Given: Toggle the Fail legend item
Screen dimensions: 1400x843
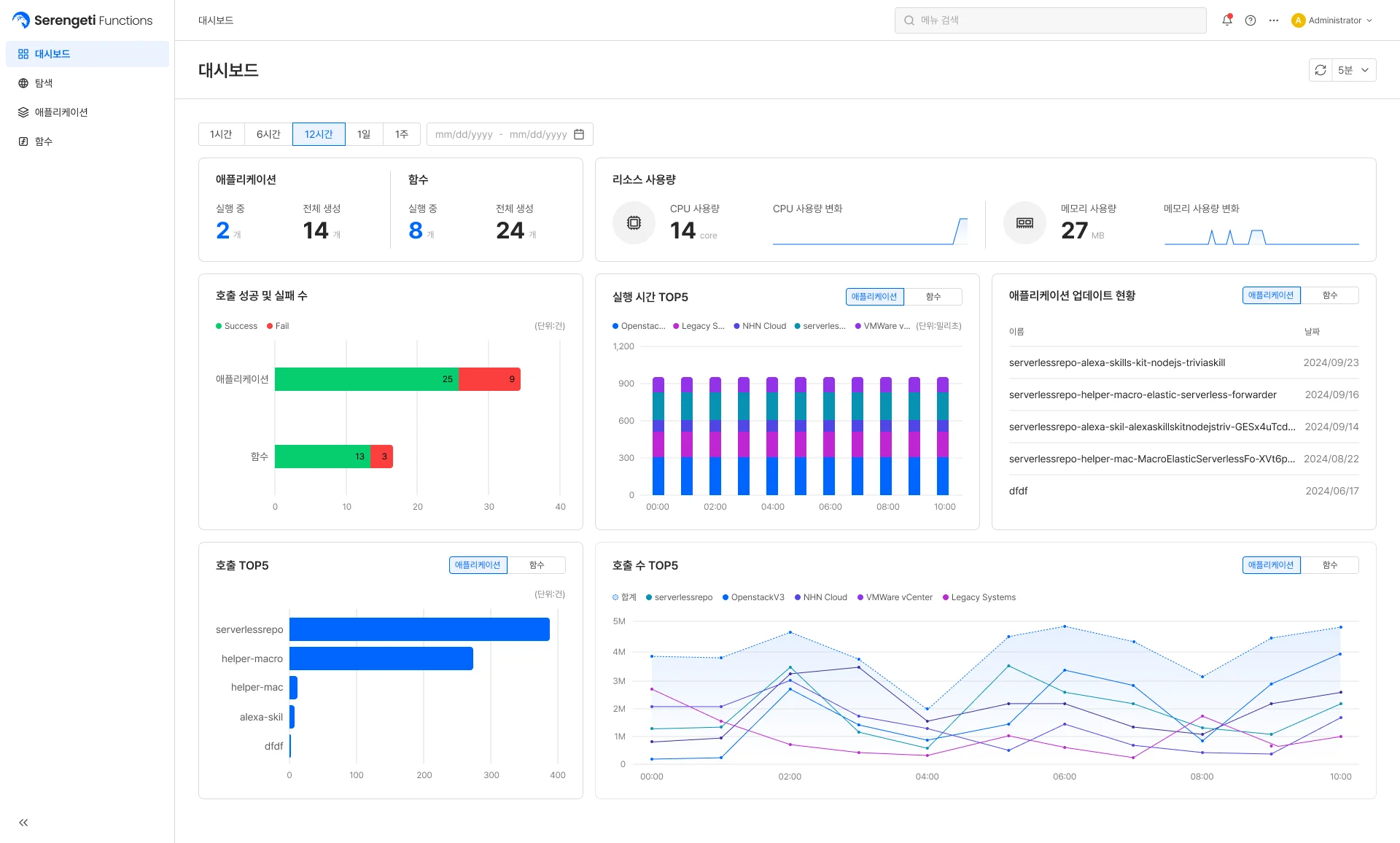Looking at the screenshot, I should (x=278, y=326).
